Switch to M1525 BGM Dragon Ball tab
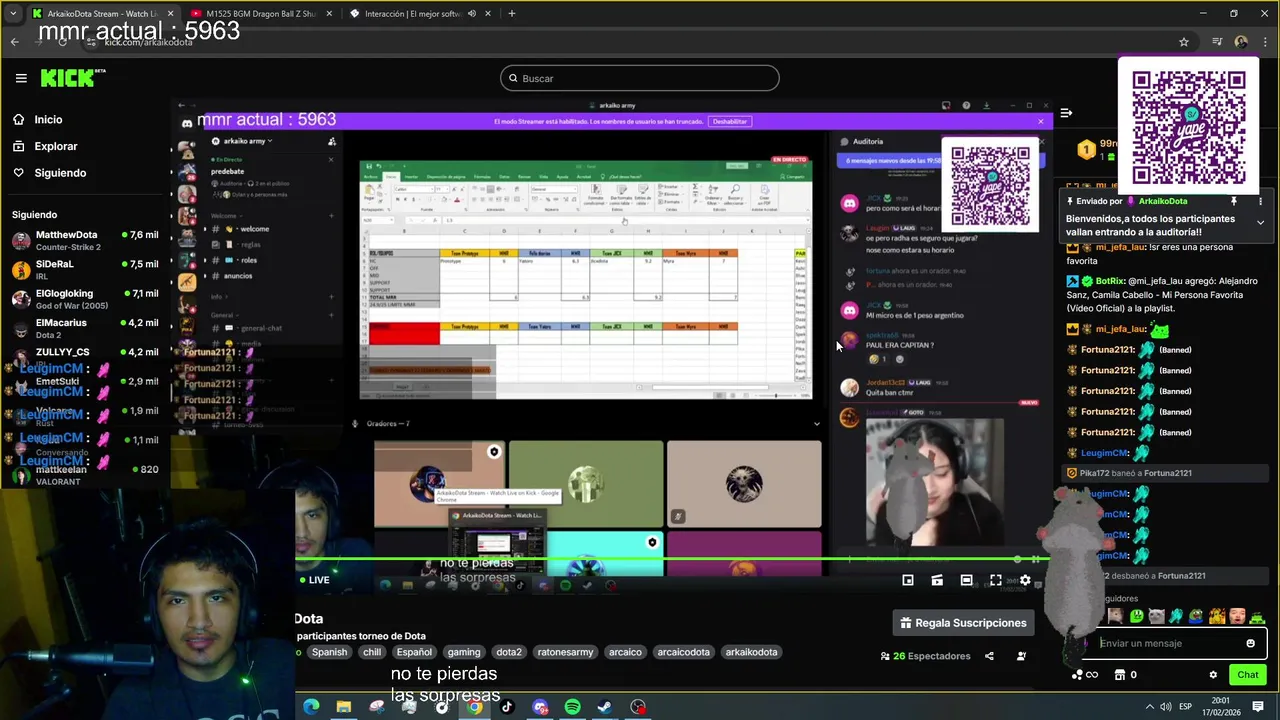The image size is (1280, 720). (260, 14)
